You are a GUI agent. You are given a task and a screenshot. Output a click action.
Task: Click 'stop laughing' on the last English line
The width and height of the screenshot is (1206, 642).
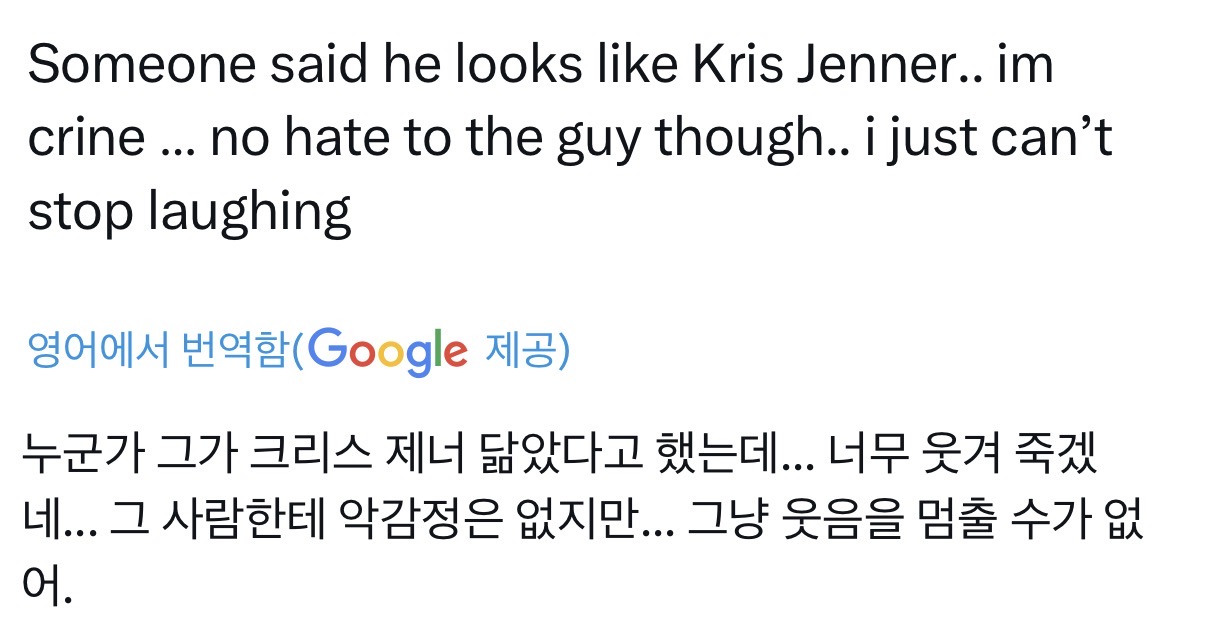(x=190, y=211)
